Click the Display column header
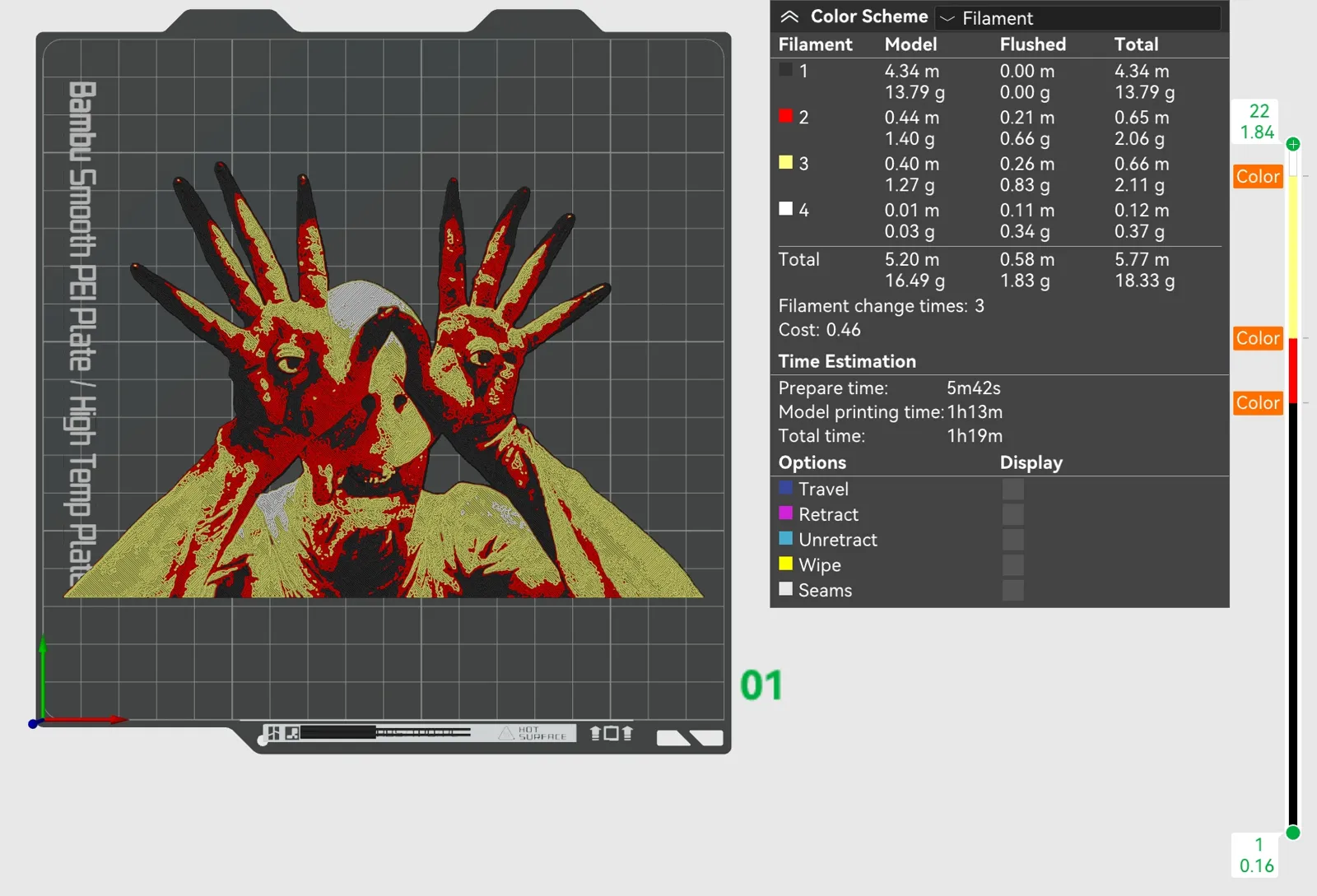This screenshot has height=896, width=1317. [1031, 462]
